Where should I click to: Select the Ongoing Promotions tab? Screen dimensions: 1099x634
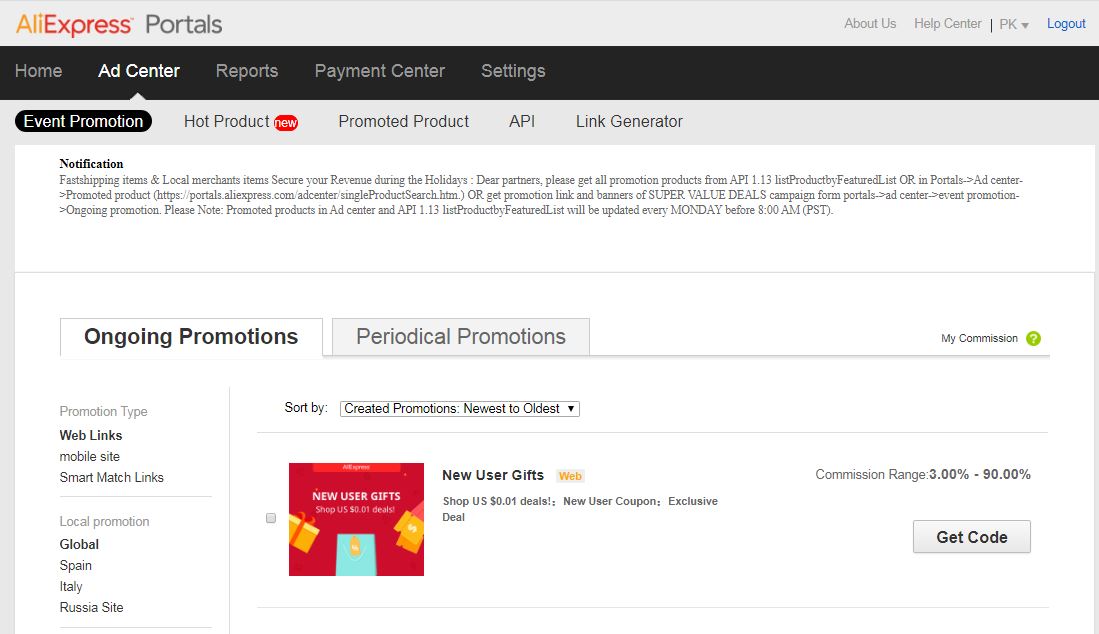pos(191,337)
